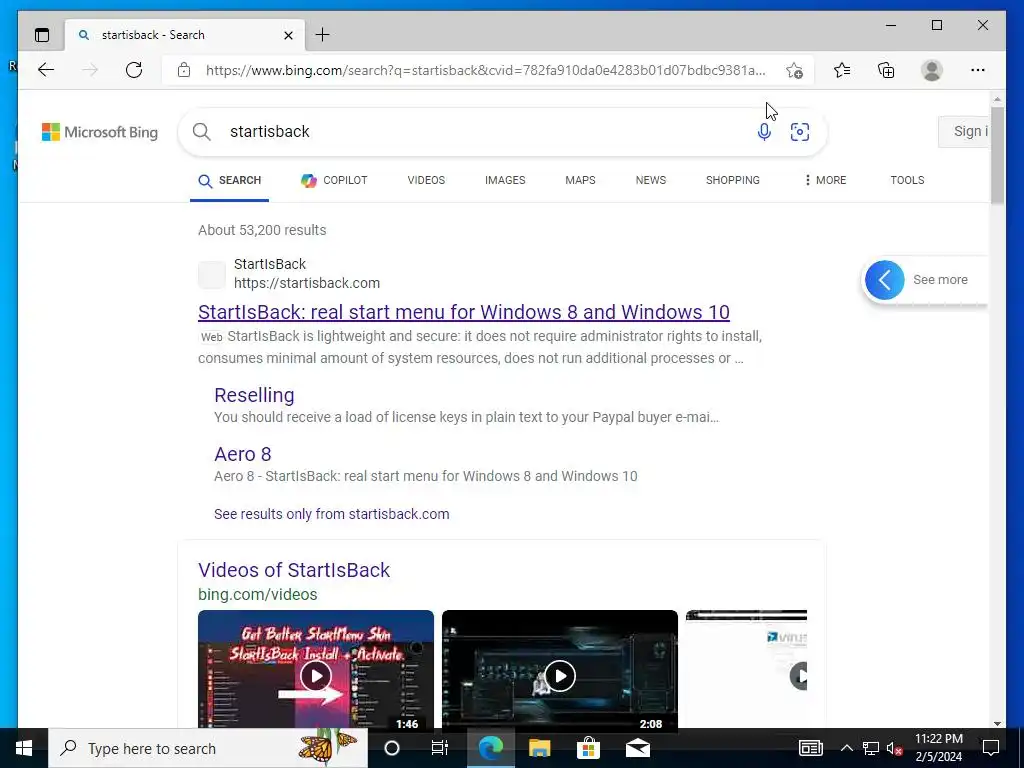Open the TOOLS search options

[x=907, y=180]
